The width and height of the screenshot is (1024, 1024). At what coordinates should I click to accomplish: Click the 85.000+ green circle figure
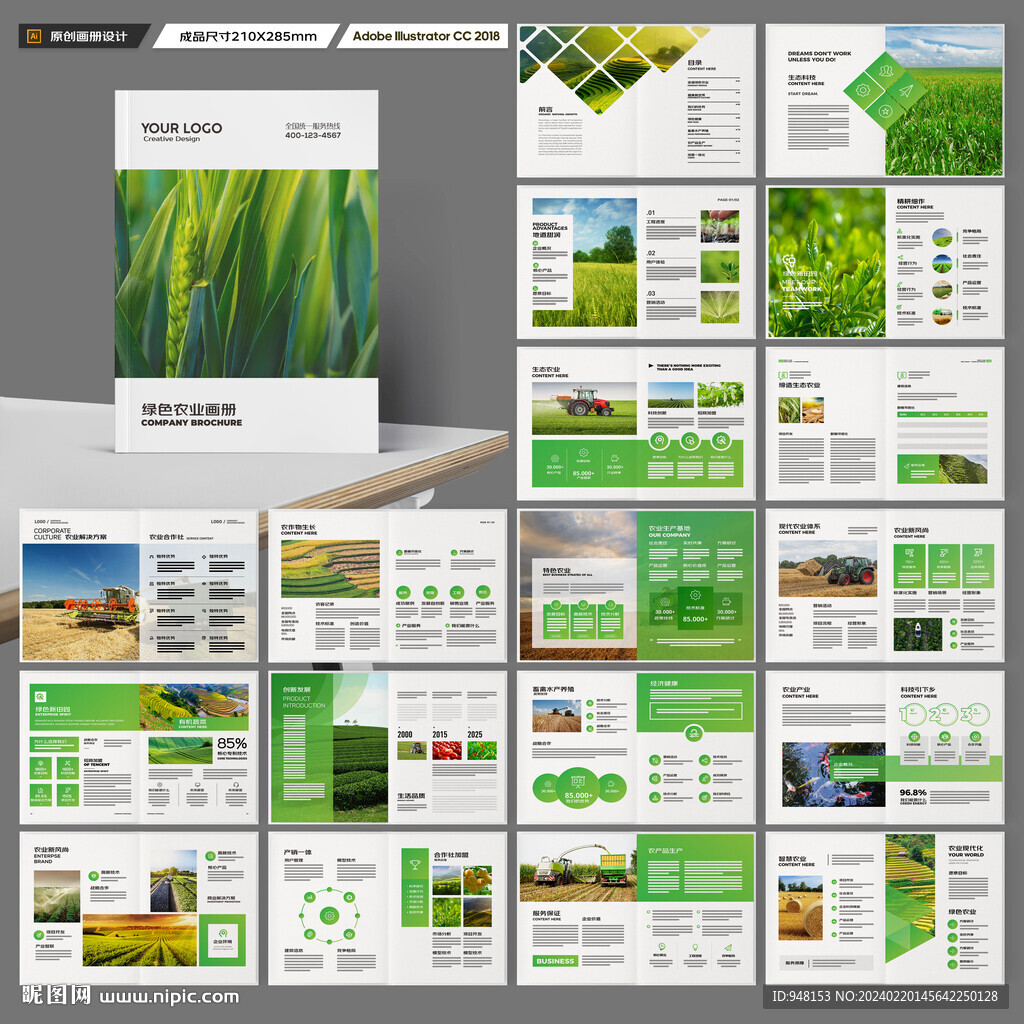pyautogui.click(x=579, y=788)
